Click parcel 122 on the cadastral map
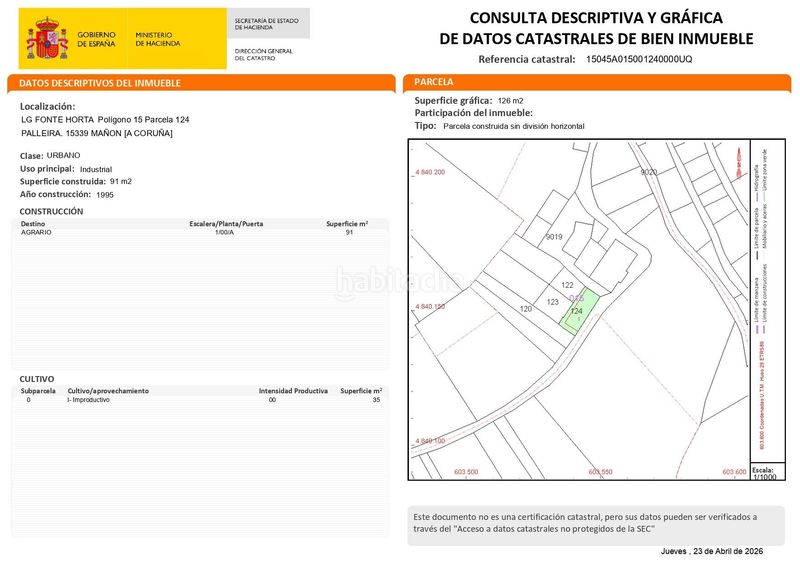Image resolution: width=800 pixels, height=565 pixels. tap(567, 285)
